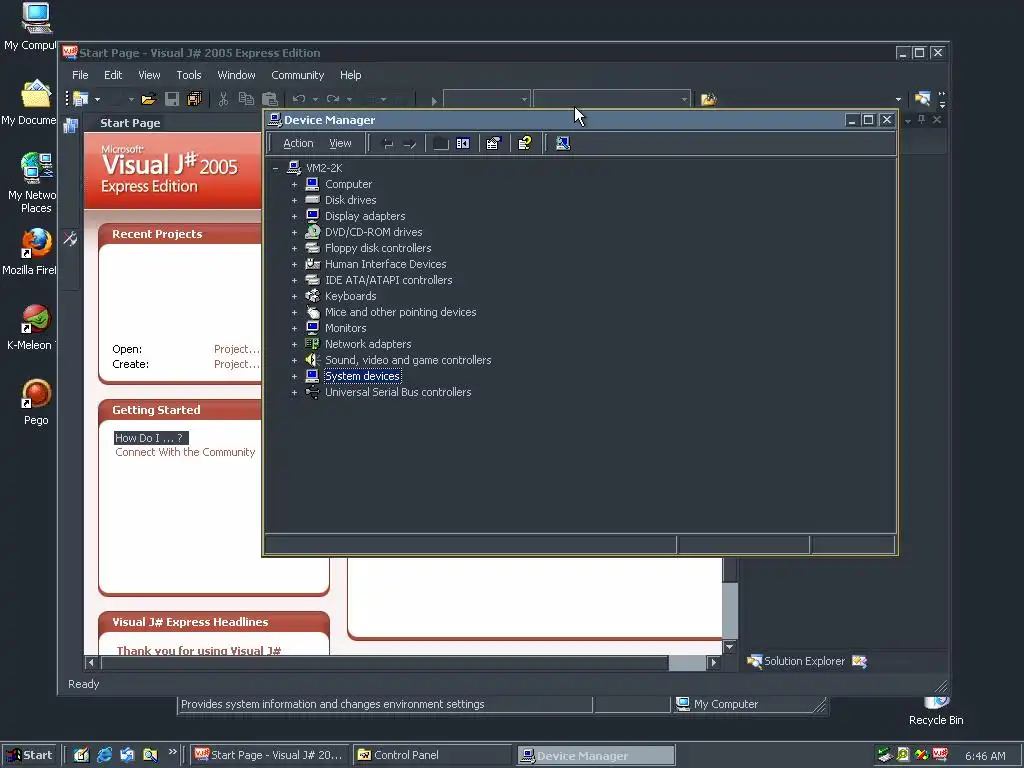Expand the Computer node in device tree
The image size is (1024, 768).
coord(295,185)
